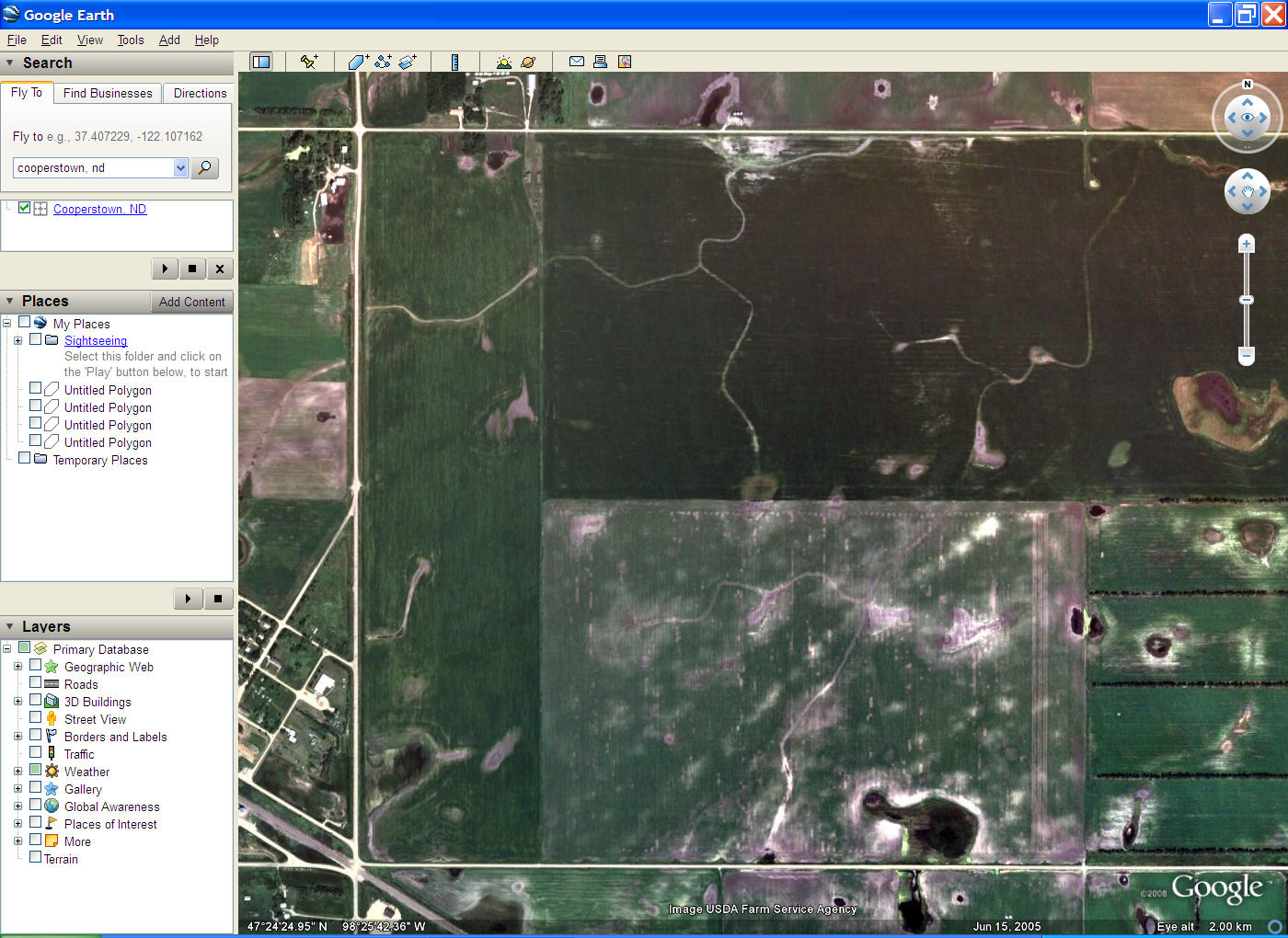The image size is (1288, 938).
Task: Click the zoom out minus button
Action: point(1247,355)
